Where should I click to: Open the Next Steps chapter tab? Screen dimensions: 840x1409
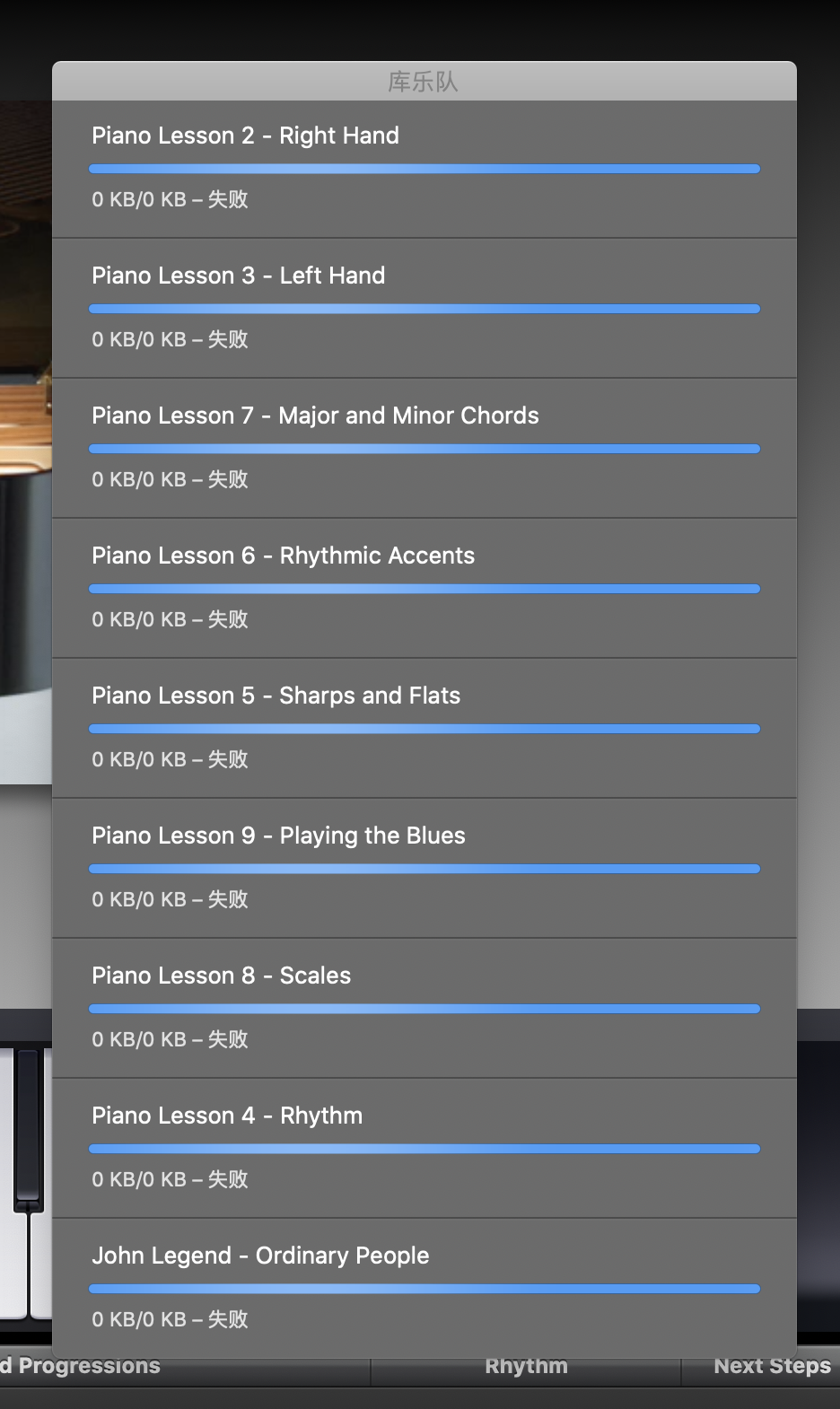(772, 1368)
